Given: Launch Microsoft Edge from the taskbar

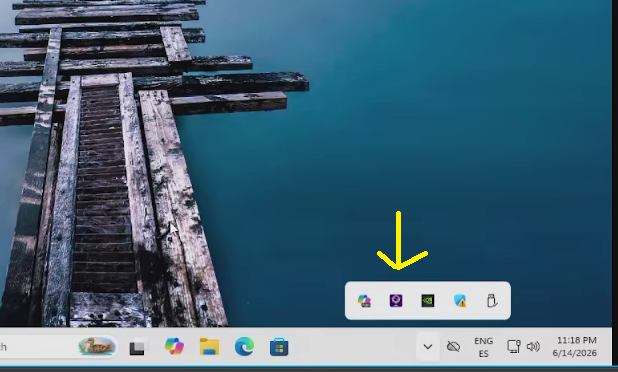Looking at the screenshot, I should pyautogui.click(x=244, y=347).
